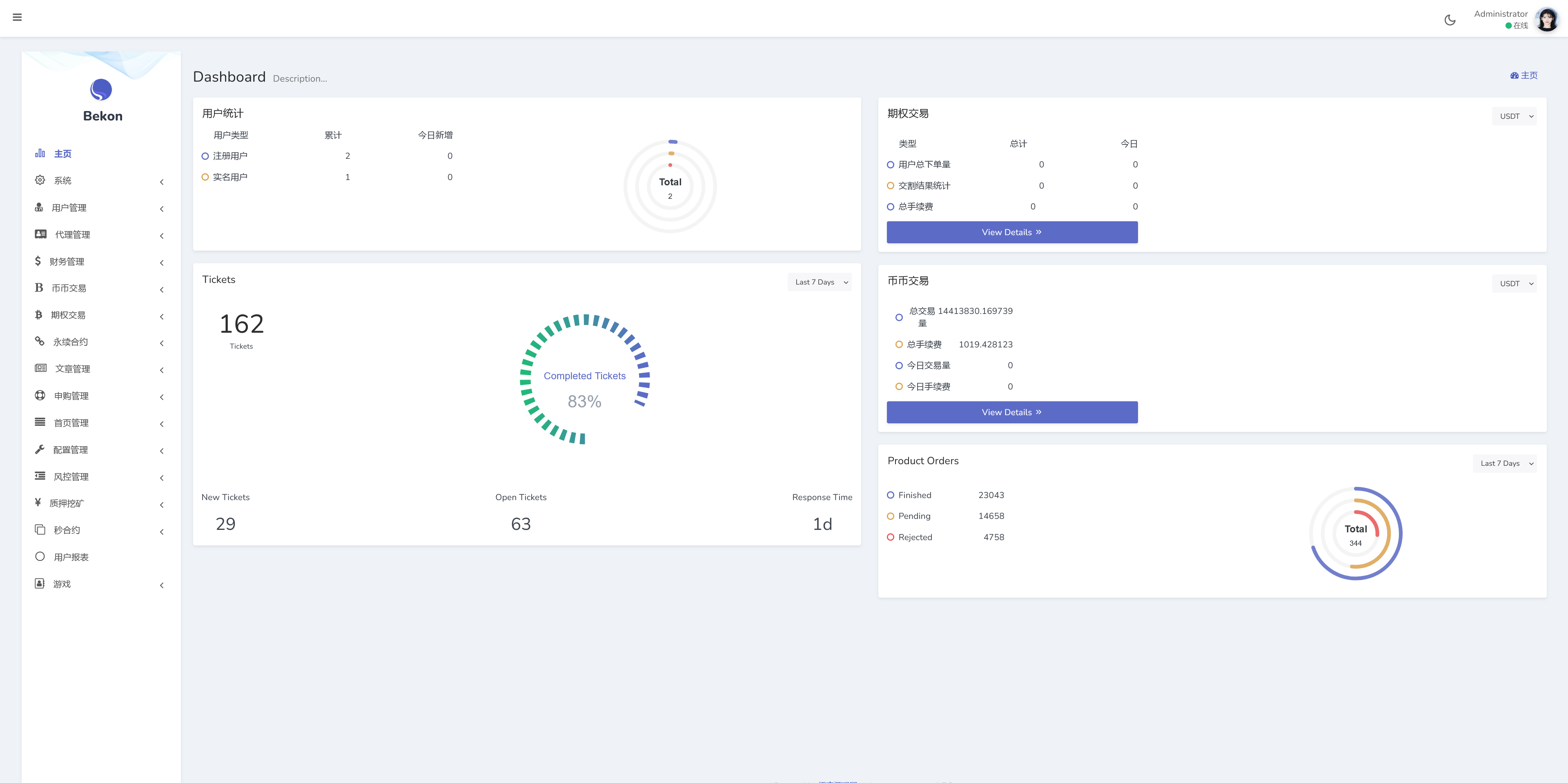Click the 配置管理 wrench icon
Image resolution: width=1568 pixels, height=783 pixels.
pyautogui.click(x=40, y=449)
